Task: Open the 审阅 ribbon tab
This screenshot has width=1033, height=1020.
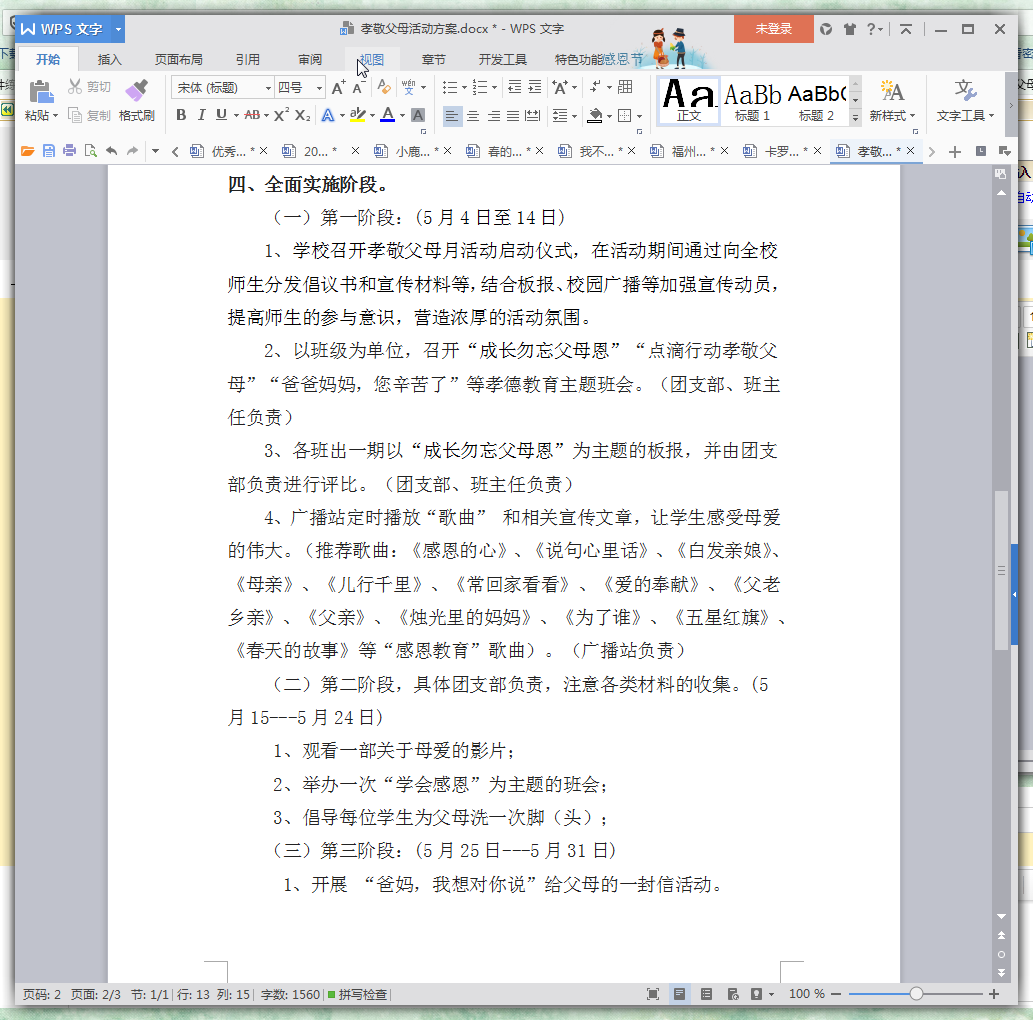Action: 310,59
